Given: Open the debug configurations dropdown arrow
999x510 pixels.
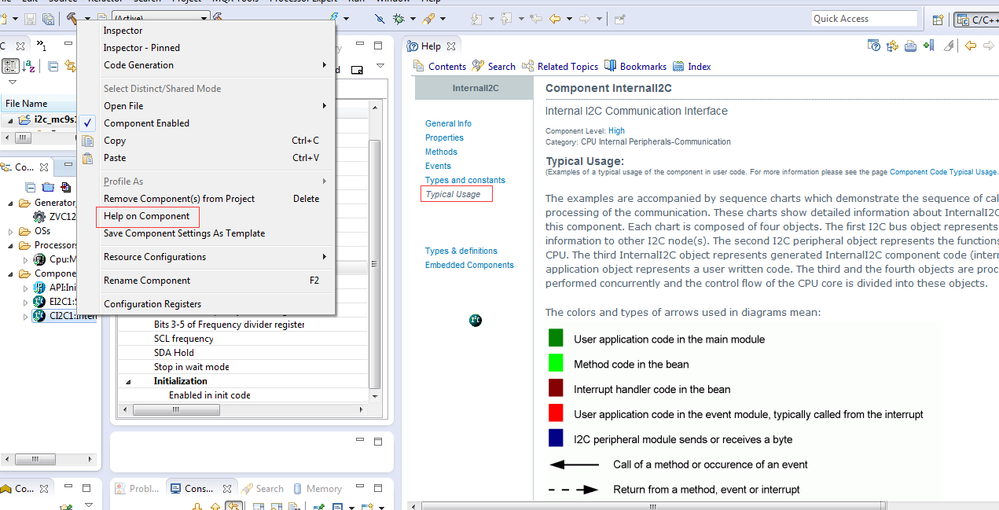Looking at the screenshot, I should [x=413, y=19].
